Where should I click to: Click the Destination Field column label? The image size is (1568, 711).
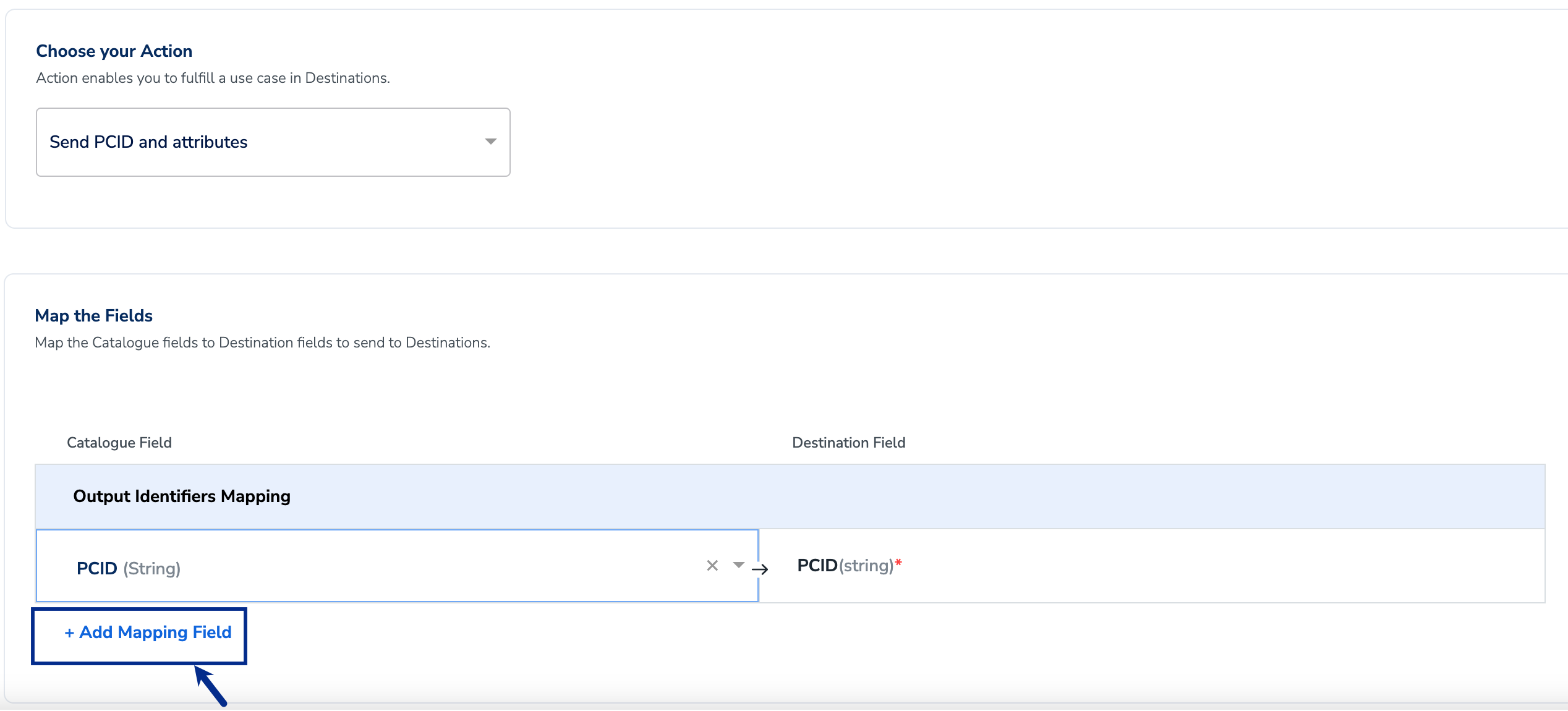coord(848,443)
